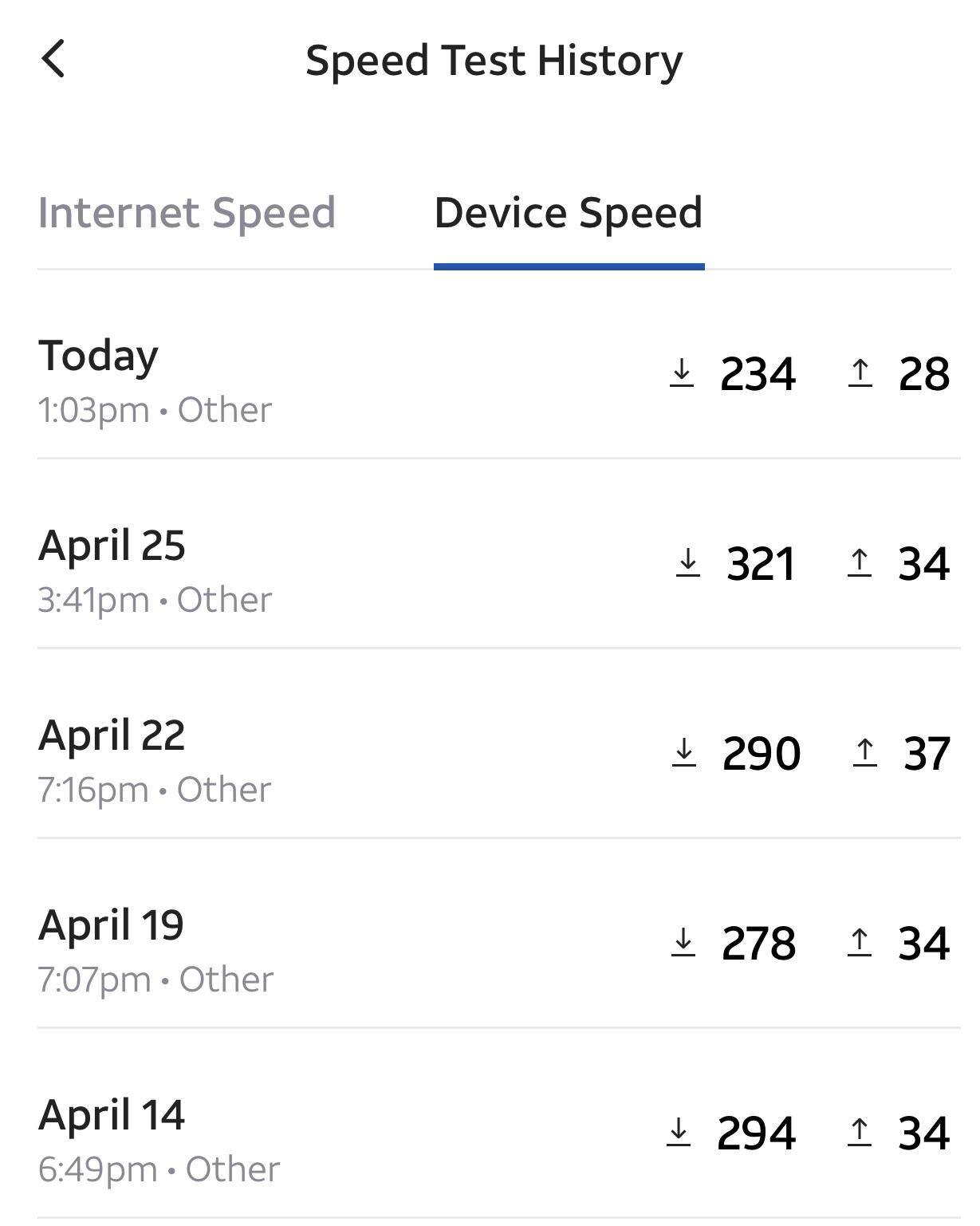The width and height of the screenshot is (980, 1226).
Task: Click download arrow icon beside 294
Action: (x=679, y=1132)
